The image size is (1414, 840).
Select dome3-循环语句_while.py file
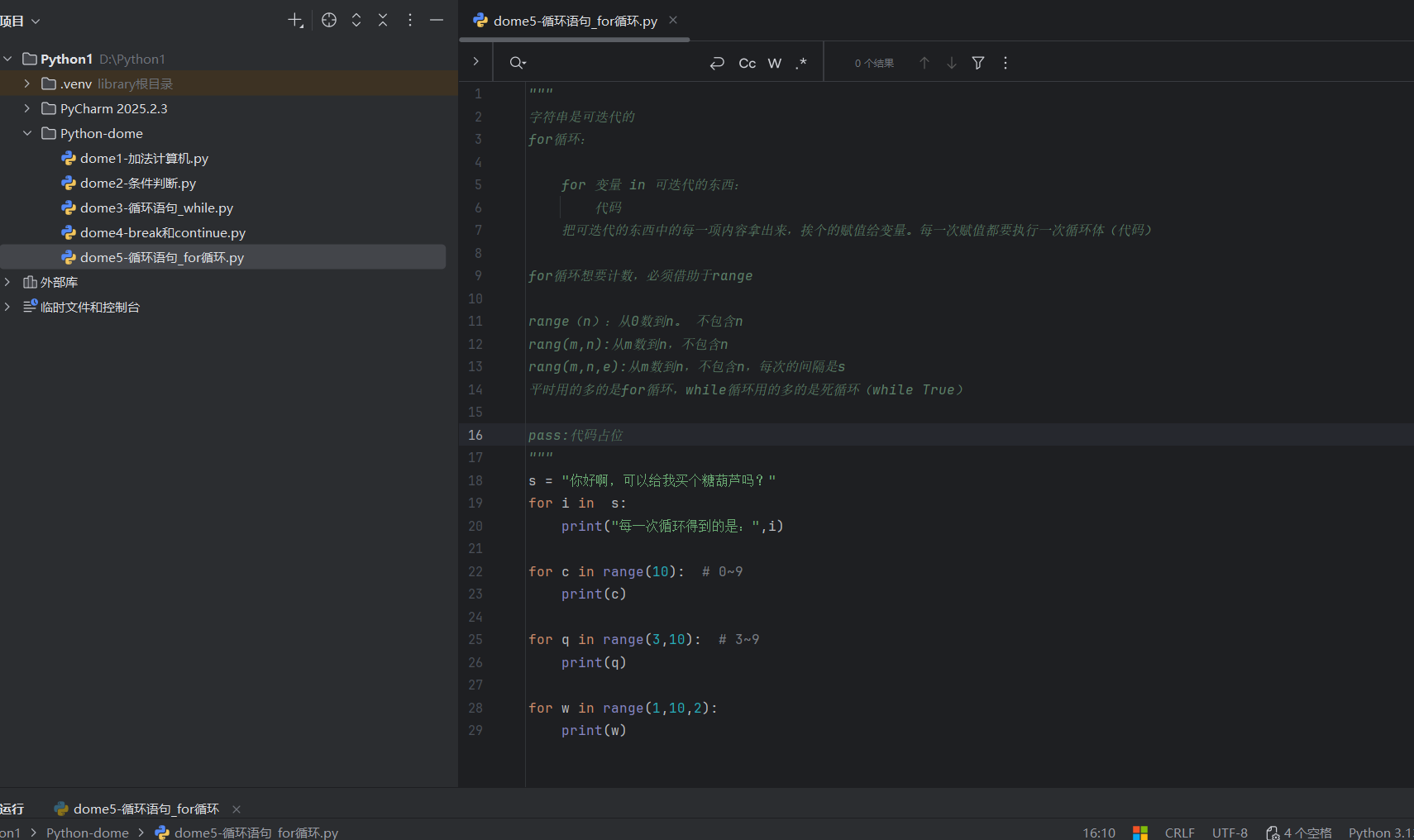pyautogui.click(x=156, y=208)
